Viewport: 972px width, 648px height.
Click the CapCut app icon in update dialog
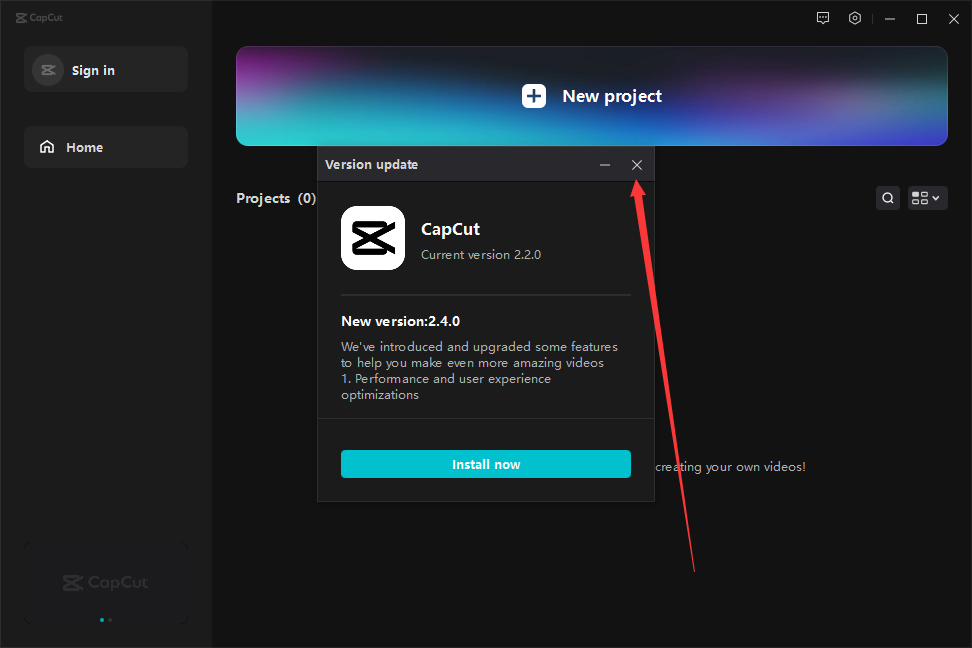tap(373, 238)
